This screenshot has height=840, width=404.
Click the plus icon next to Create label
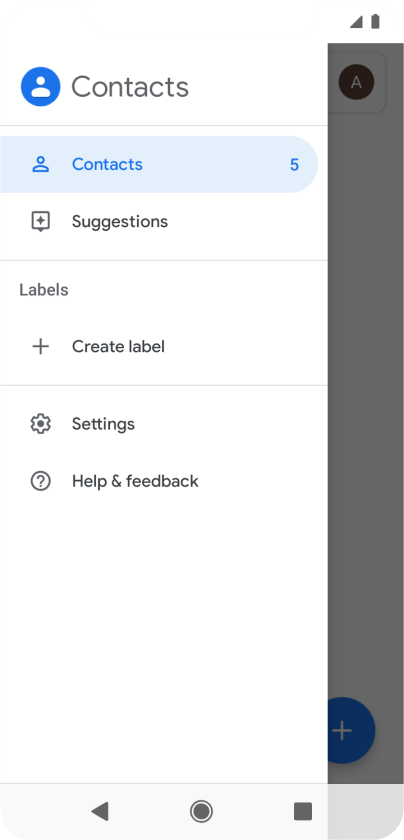[x=41, y=347]
